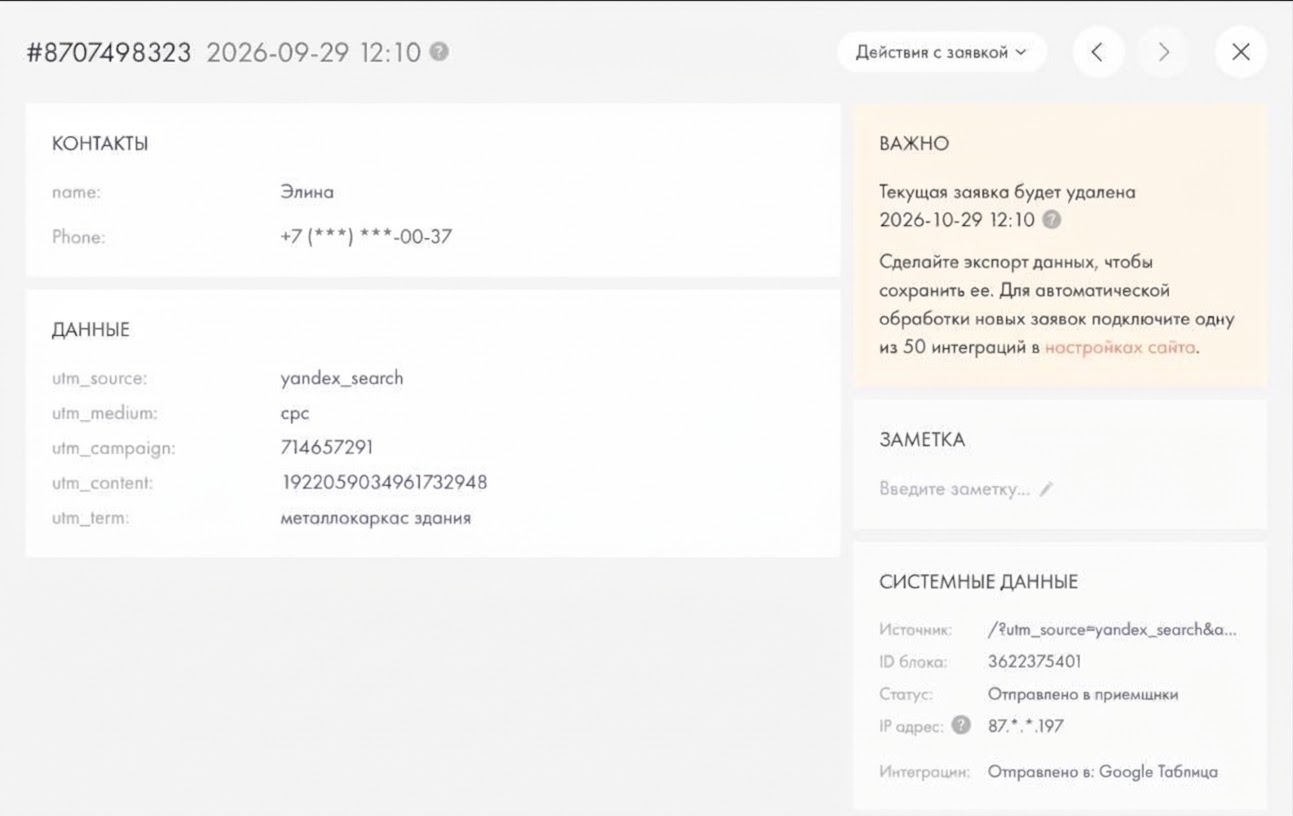
Task: Click the utm_campaign value 714657291
Action: (x=327, y=447)
